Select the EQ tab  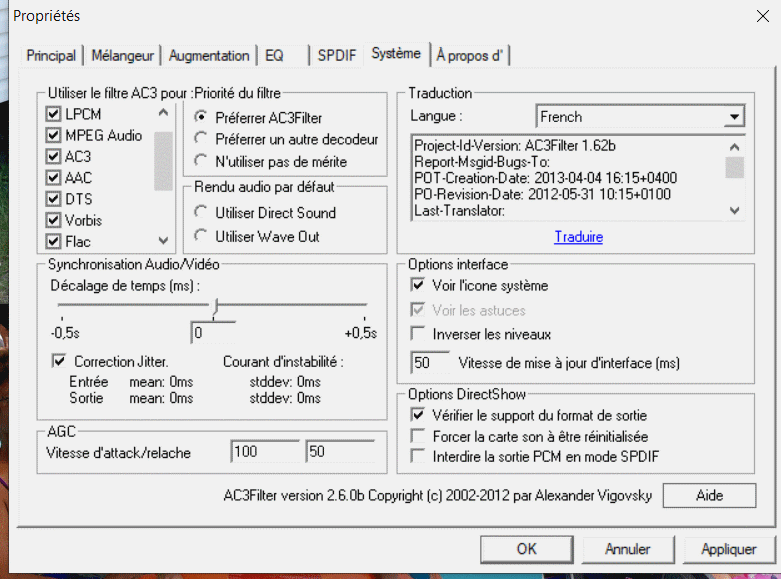(274, 55)
